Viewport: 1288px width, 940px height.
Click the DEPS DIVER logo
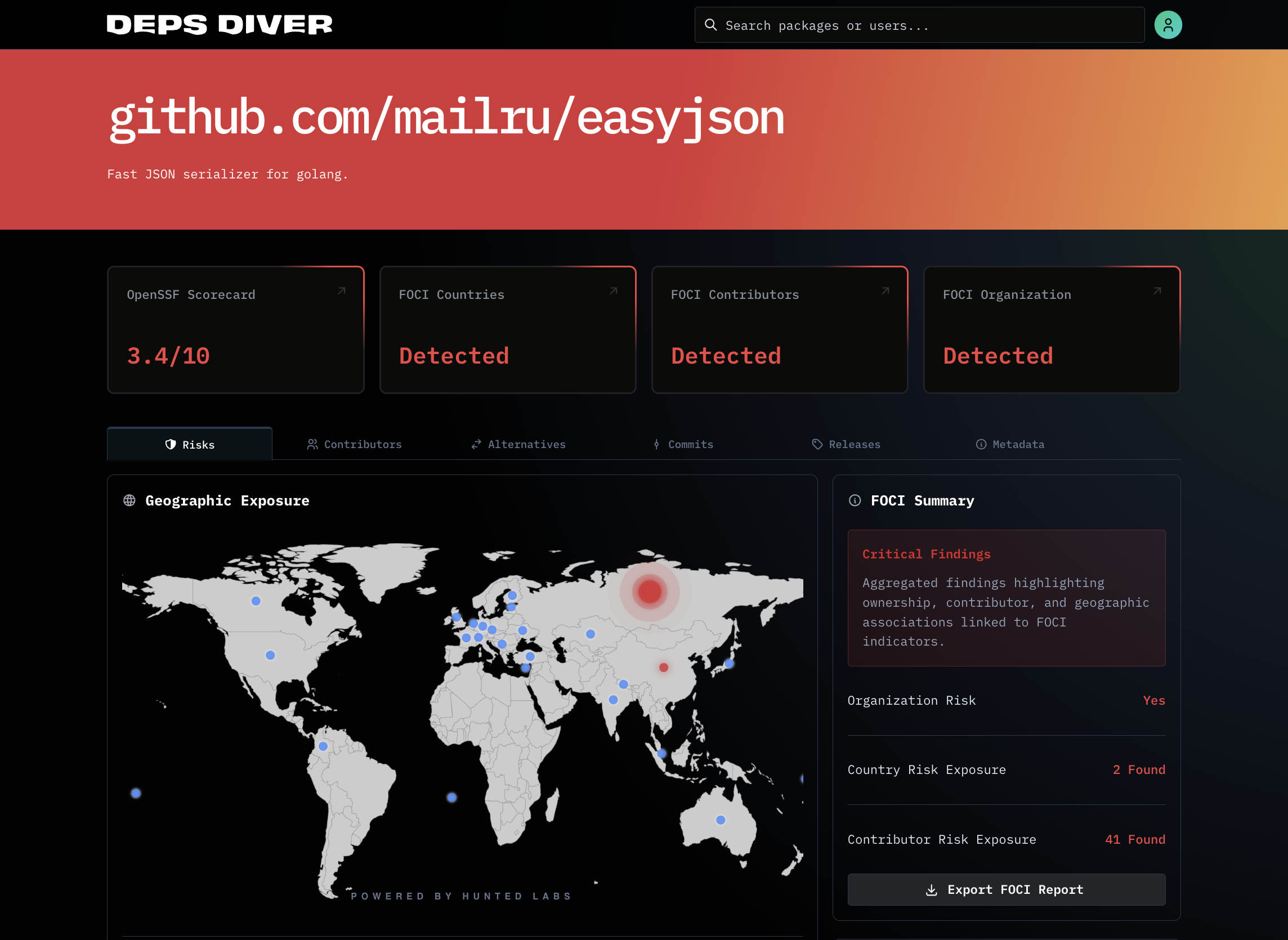click(x=220, y=25)
